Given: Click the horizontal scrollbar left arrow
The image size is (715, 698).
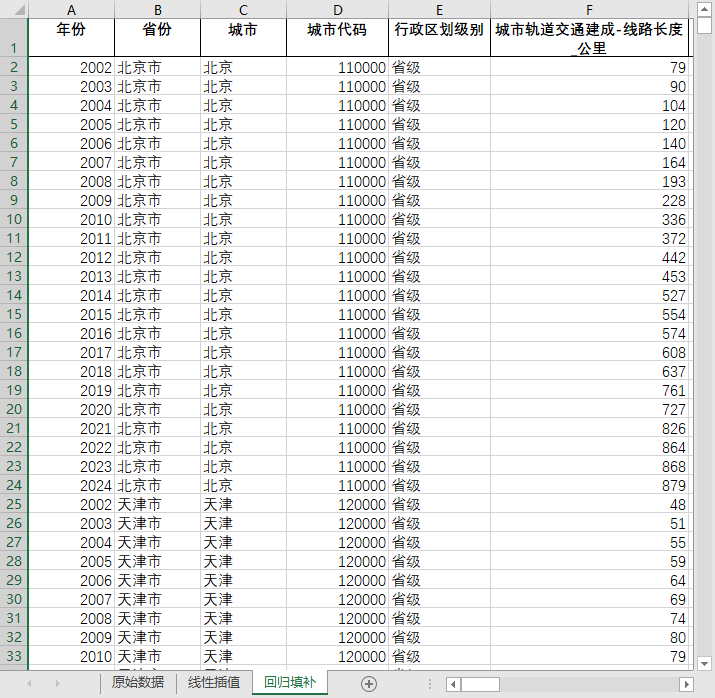Looking at the screenshot, I should (x=453, y=684).
